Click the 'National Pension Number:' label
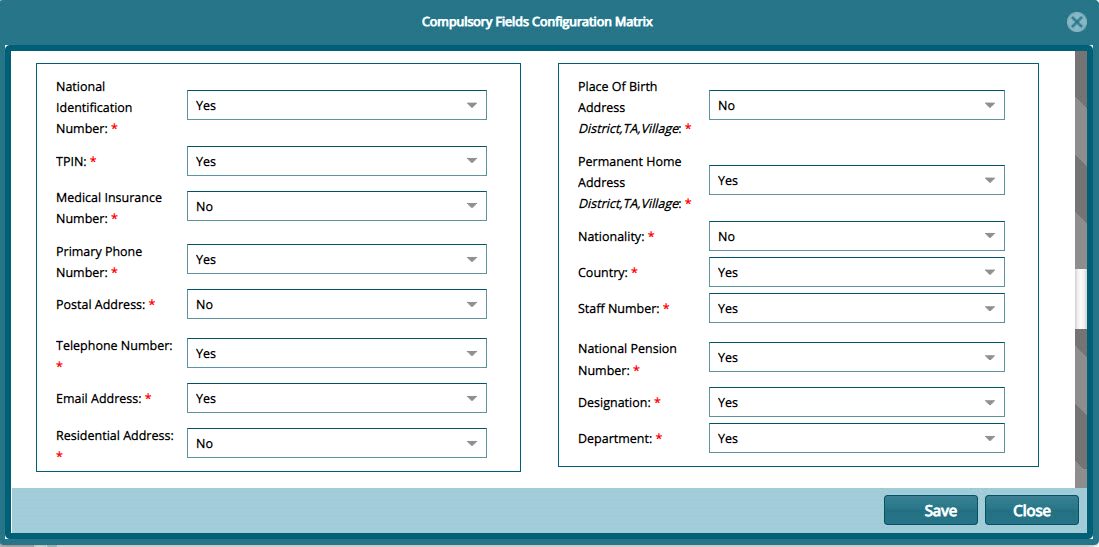This screenshot has width=1099, height=547. tap(627, 359)
